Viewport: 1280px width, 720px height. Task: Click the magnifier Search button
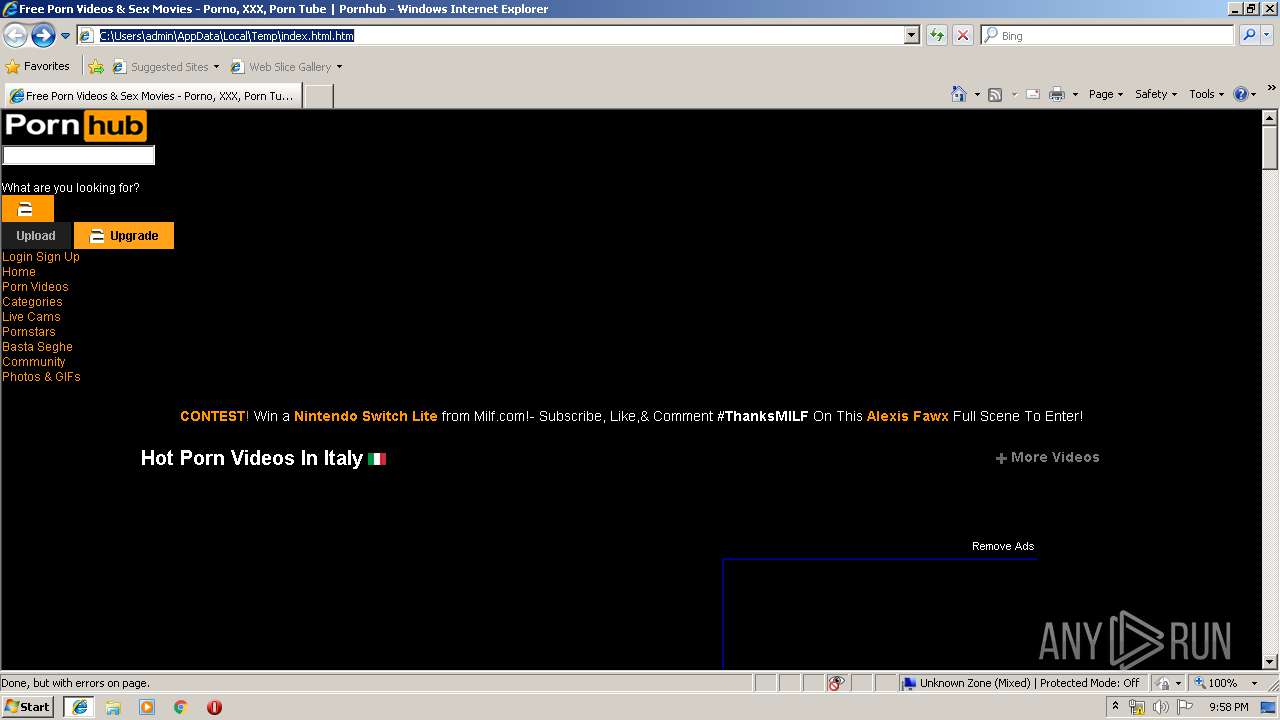[1248, 36]
